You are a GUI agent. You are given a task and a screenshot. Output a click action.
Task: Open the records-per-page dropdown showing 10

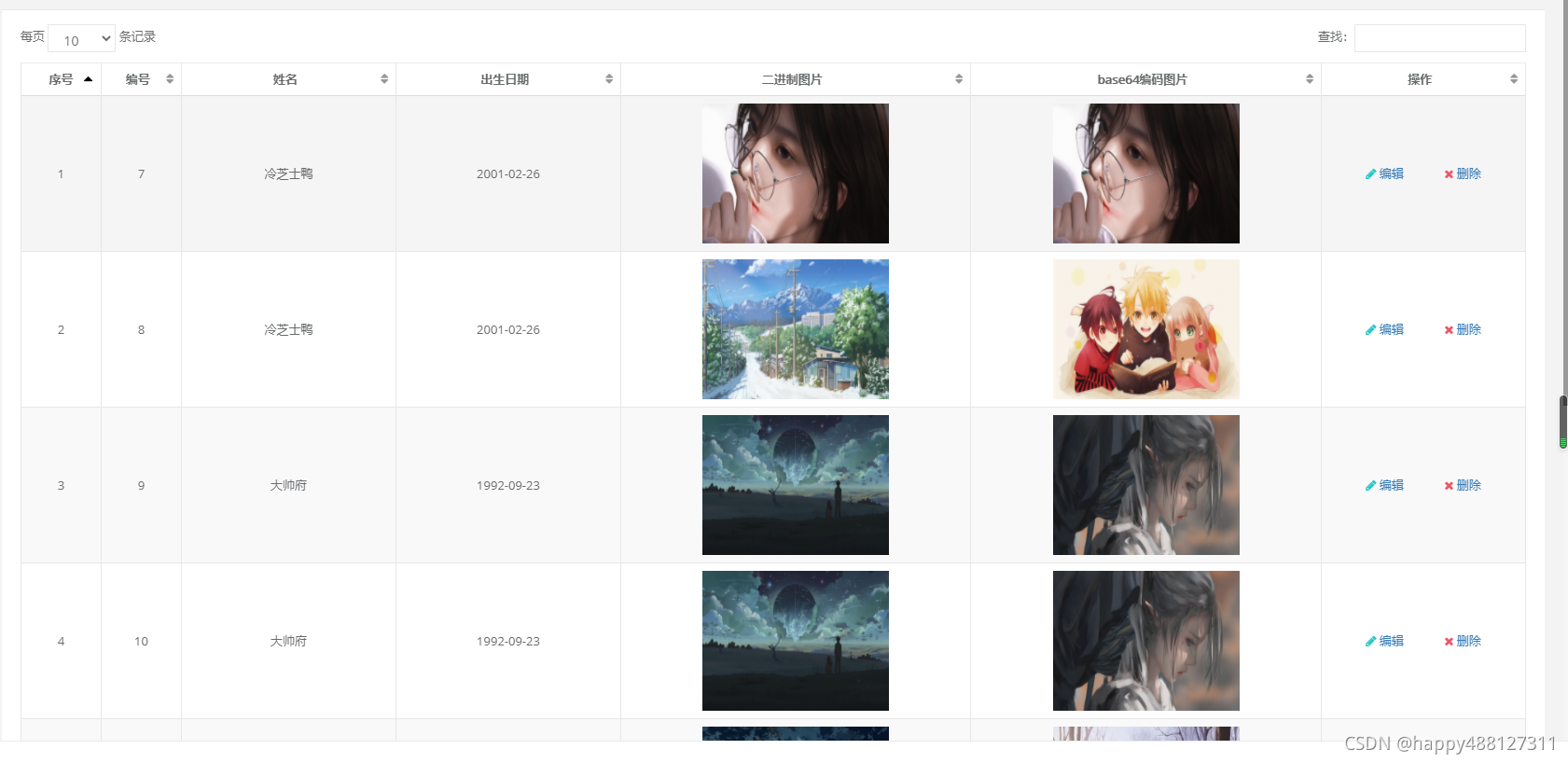[81, 38]
